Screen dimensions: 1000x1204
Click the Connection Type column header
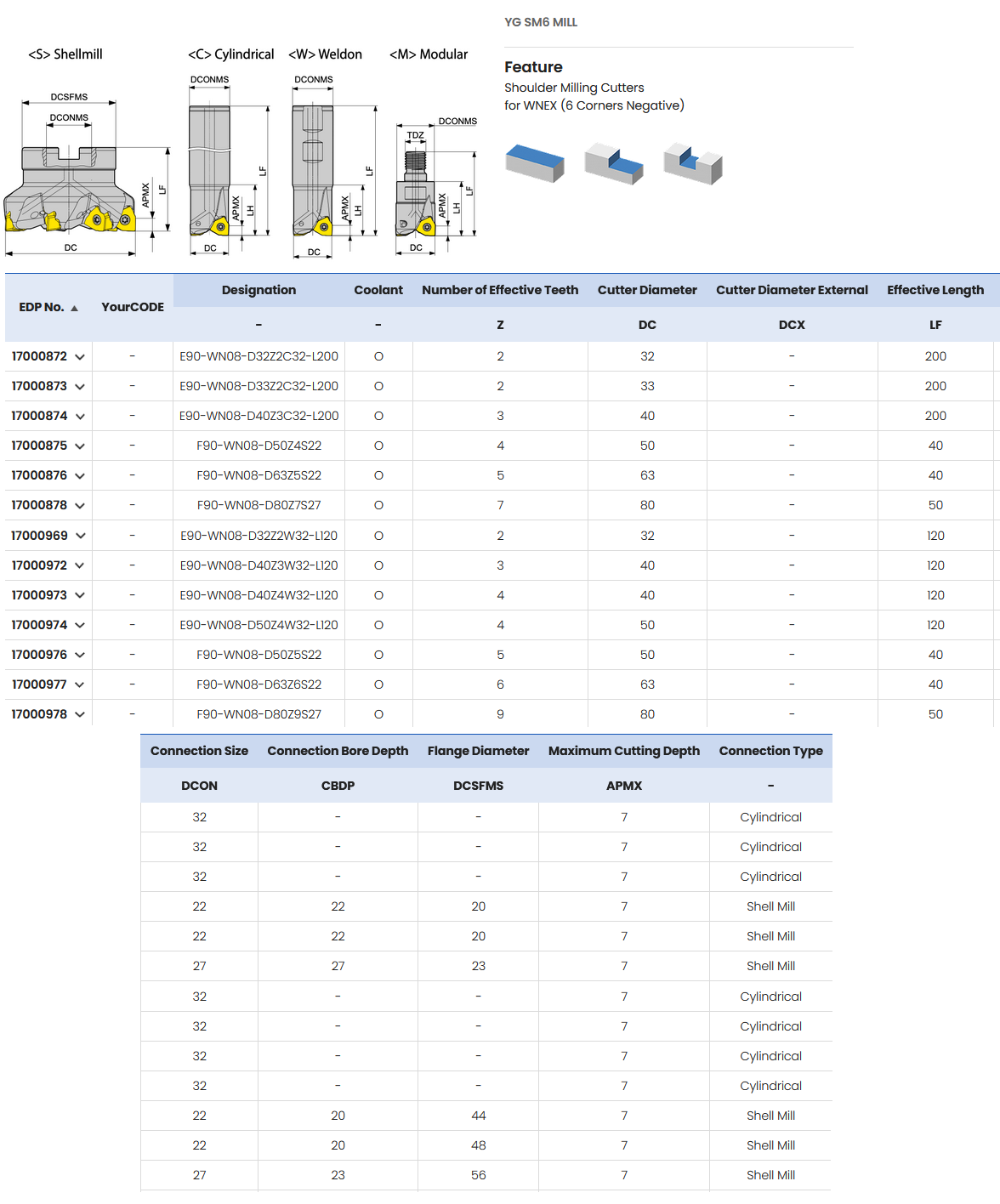click(x=770, y=751)
